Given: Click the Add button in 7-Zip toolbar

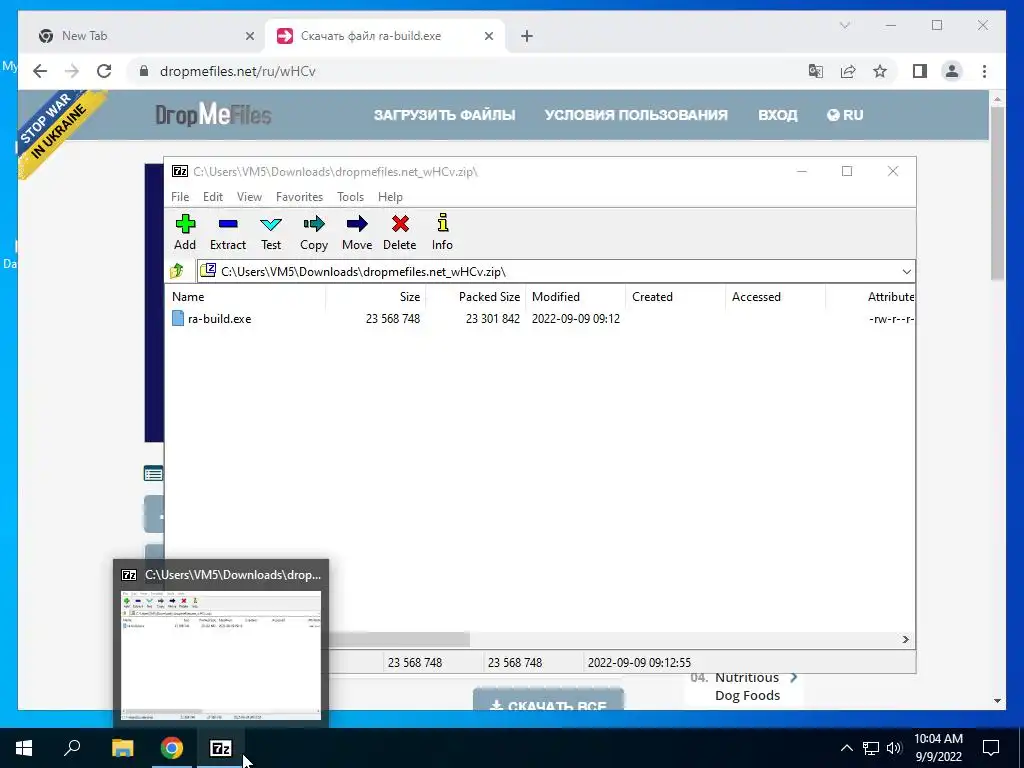Looking at the screenshot, I should point(185,232).
